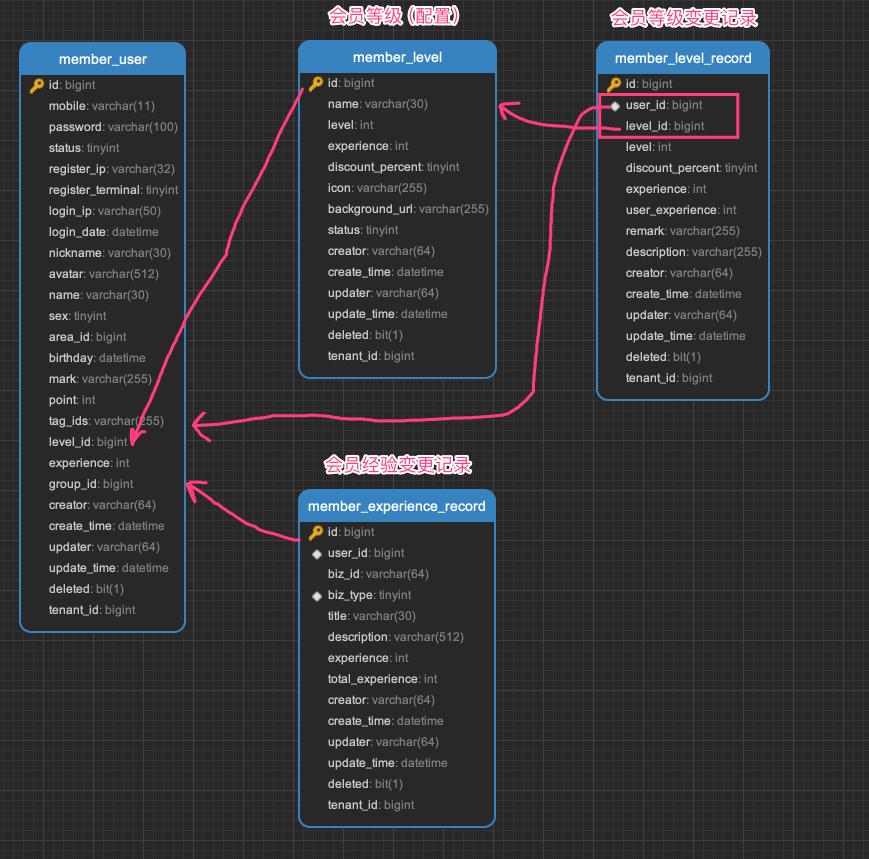Click the primary key icon in member_user table
This screenshot has width=869, height=859.
37,85
